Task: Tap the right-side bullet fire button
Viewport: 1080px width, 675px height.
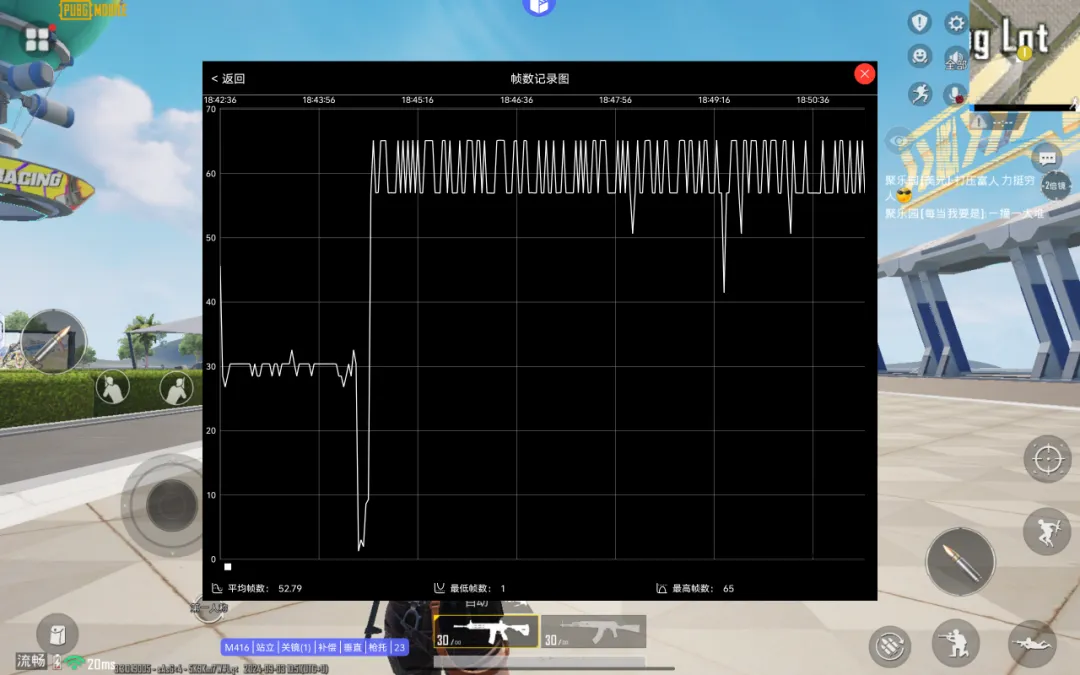Action: pos(961,562)
